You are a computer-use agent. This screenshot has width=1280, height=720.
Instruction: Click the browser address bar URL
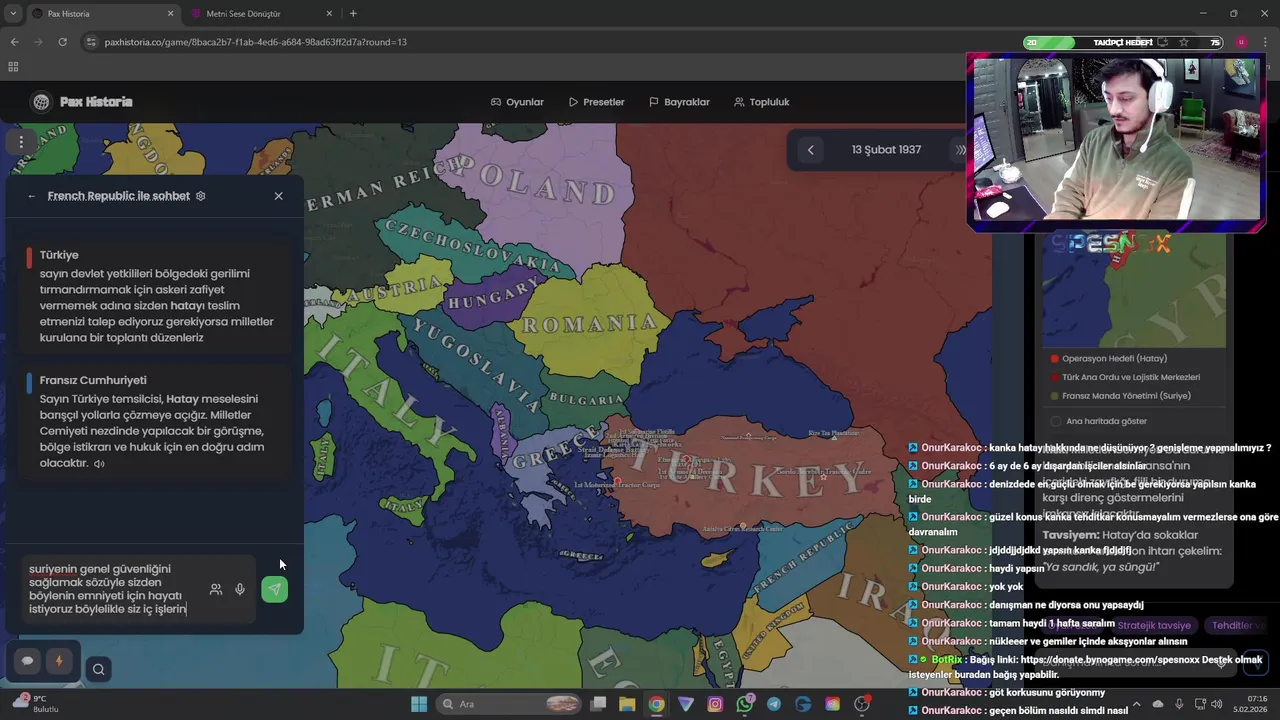pos(255,42)
